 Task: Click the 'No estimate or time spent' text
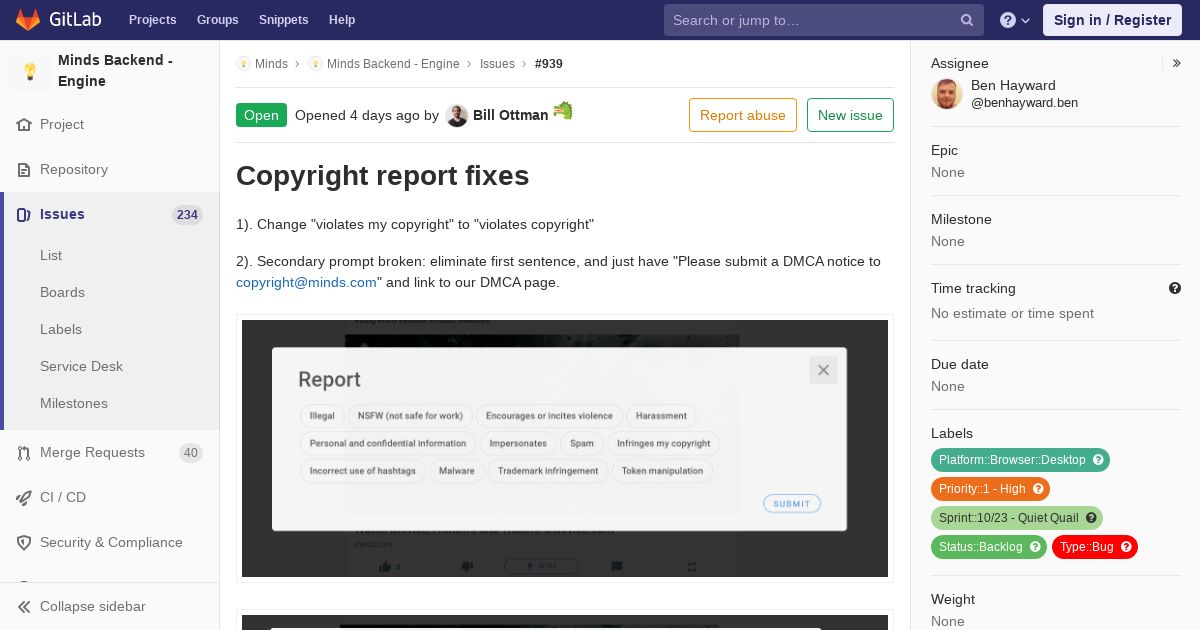click(1012, 313)
